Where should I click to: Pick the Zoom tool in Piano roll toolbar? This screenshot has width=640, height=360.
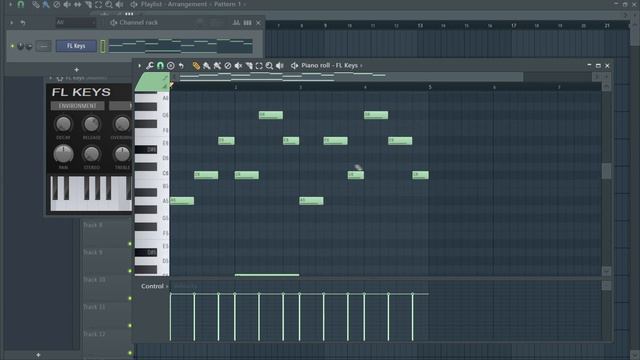269,66
